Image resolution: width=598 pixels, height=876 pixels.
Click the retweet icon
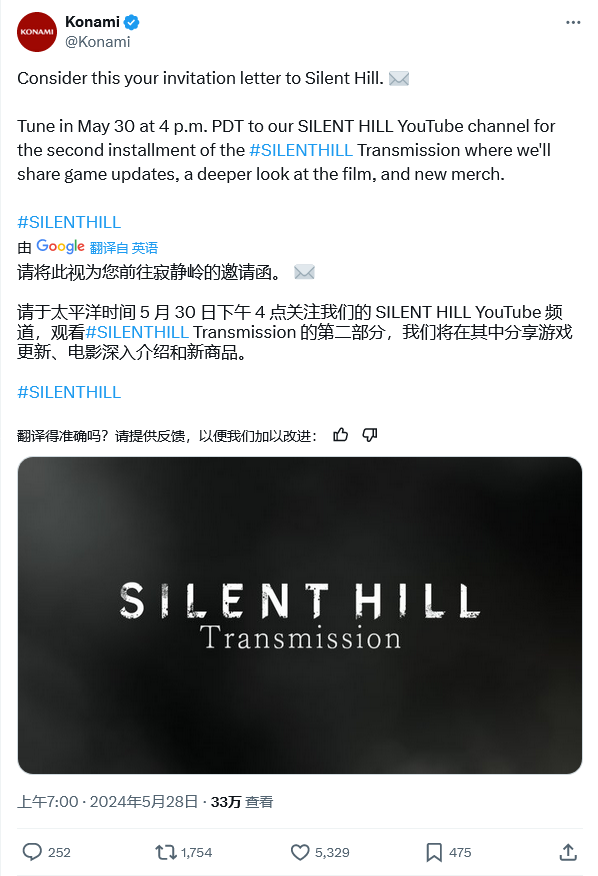[165, 852]
